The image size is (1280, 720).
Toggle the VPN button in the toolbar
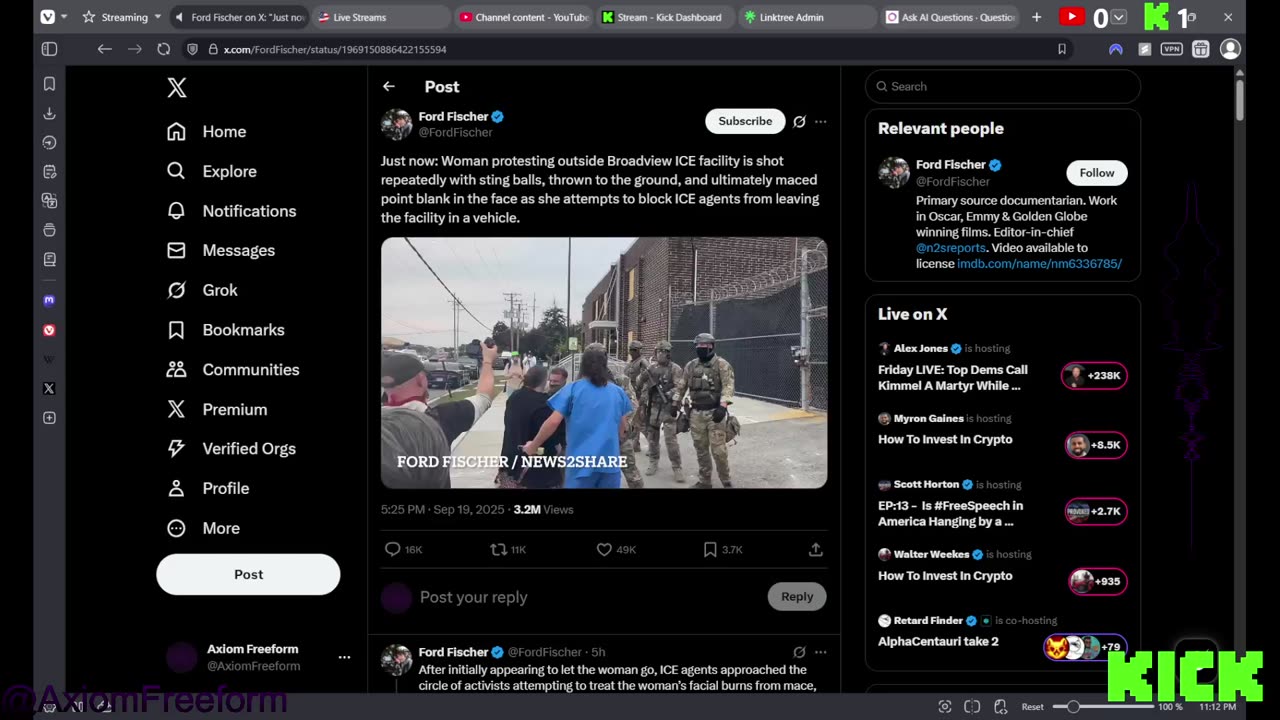1172,49
